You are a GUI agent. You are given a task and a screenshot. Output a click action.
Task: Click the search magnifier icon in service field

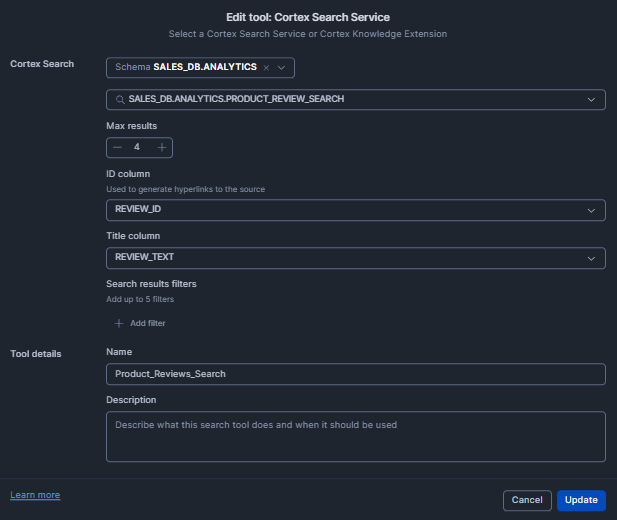pyautogui.click(x=120, y=100)
